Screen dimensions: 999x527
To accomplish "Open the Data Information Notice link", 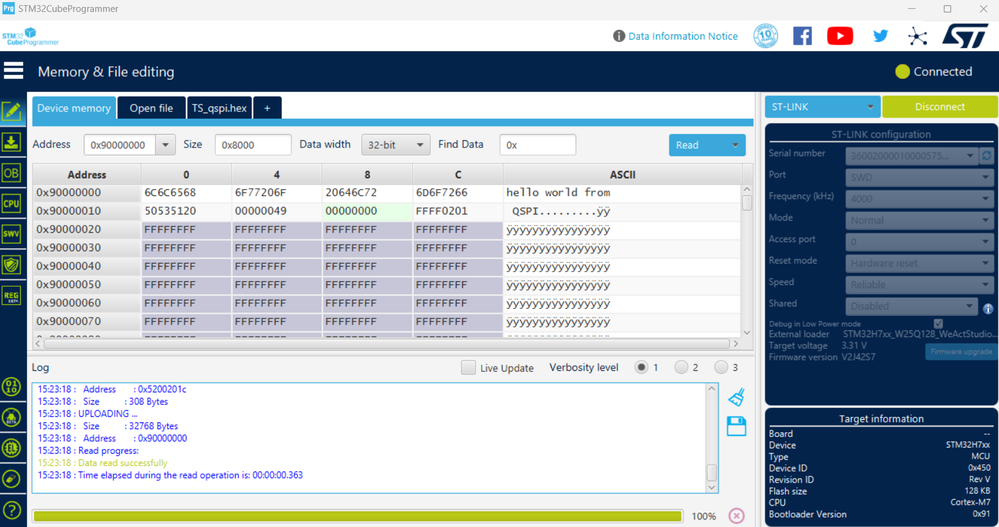I will pyautogui.click(x=683, y=36).
